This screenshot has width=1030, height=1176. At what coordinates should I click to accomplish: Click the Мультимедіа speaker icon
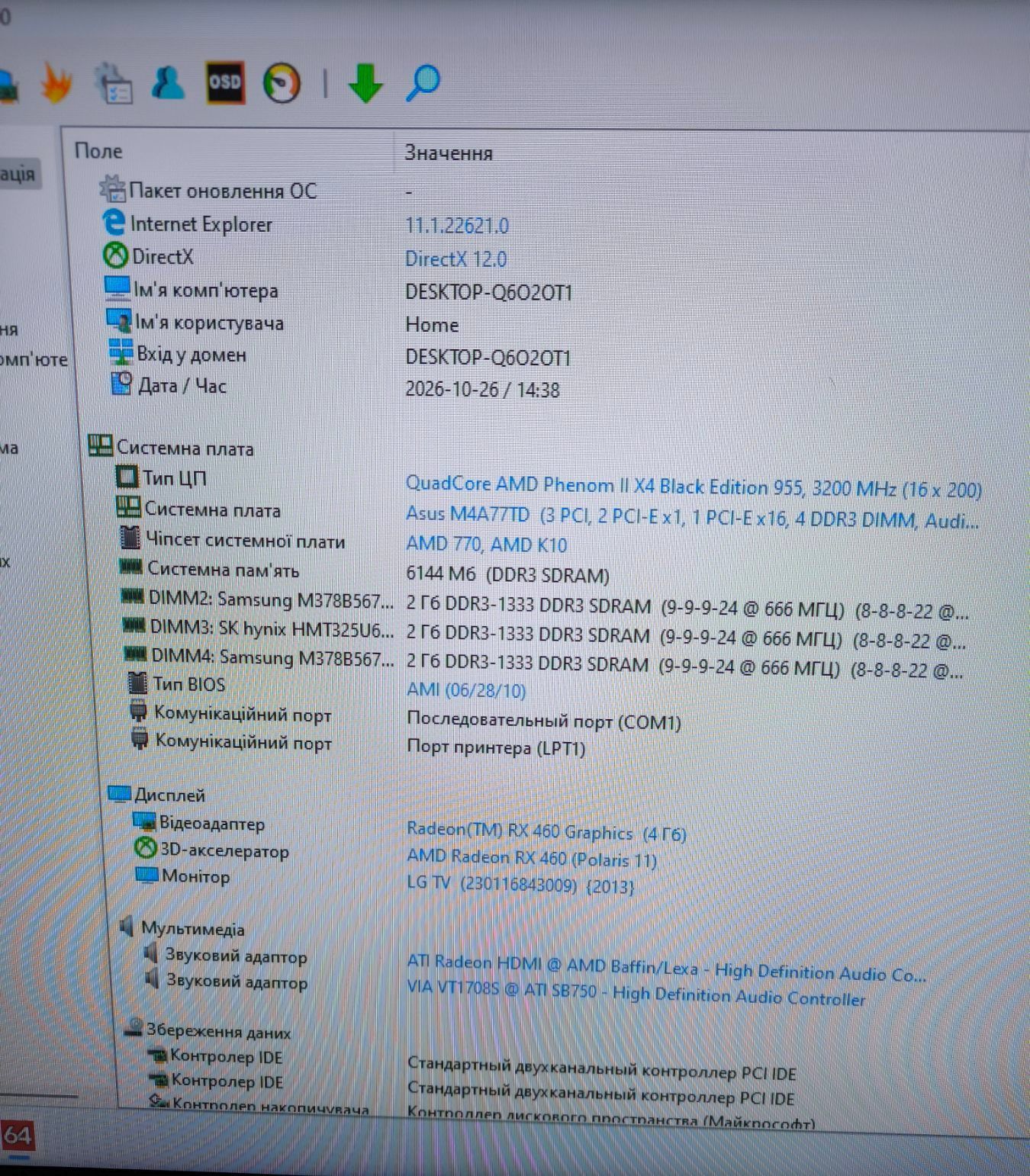click(x=127, y=926)
